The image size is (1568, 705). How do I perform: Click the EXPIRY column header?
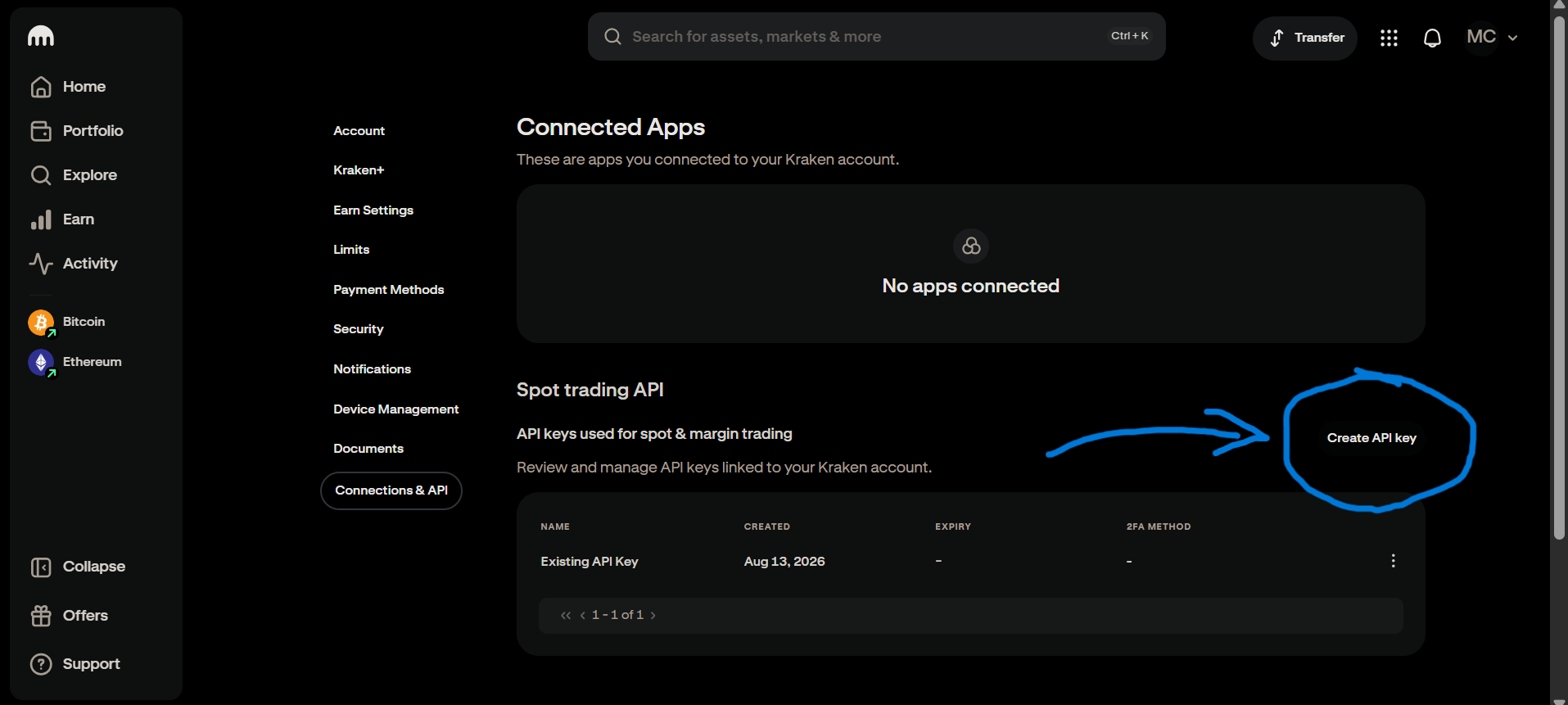click(x=953, y=526)
